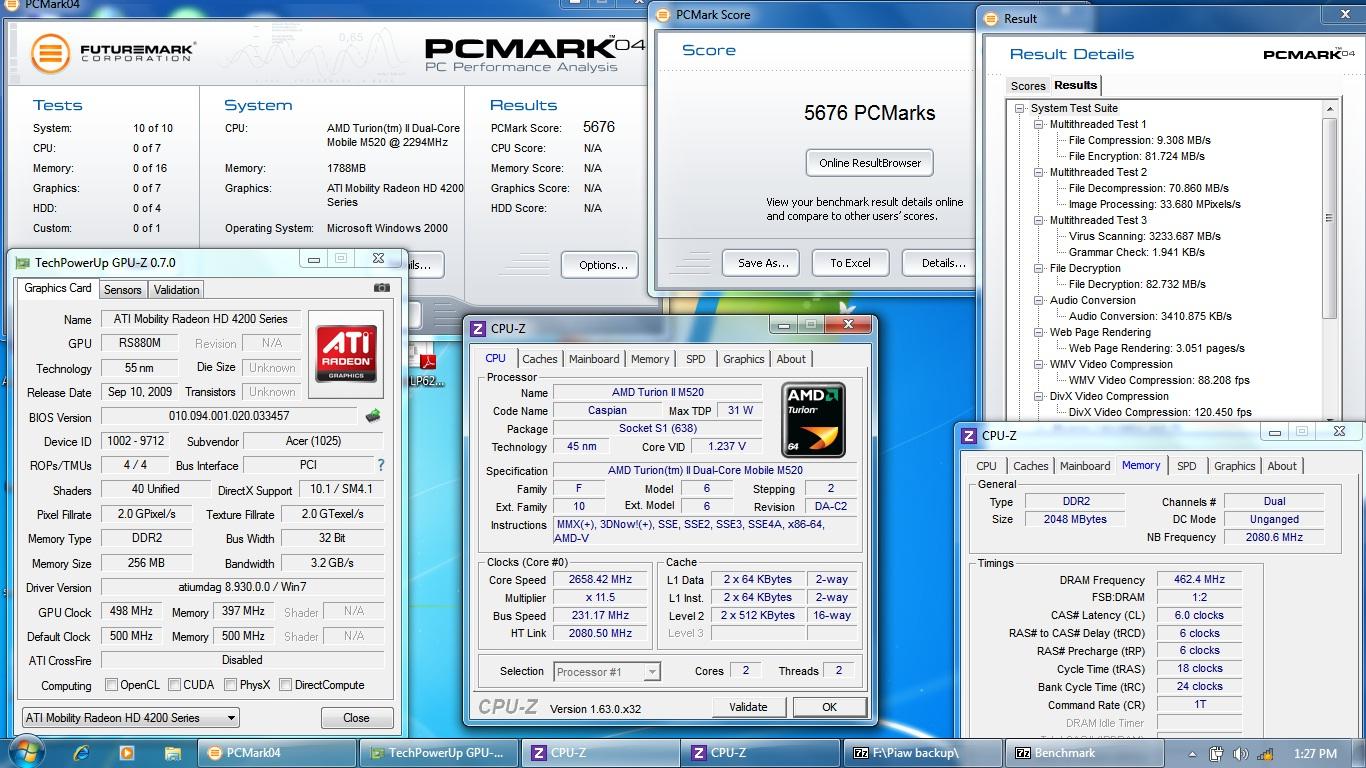Image resolution: width=1366 pixels, height=768 pixels.
Task: Collapse the File Decryption node
Action: pos(1039,268)
